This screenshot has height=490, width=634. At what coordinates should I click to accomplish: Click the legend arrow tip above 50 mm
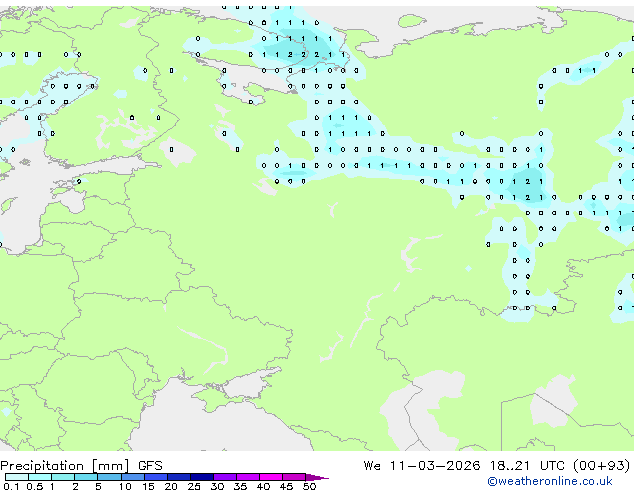pyautogui.click(x=317, y=477)
